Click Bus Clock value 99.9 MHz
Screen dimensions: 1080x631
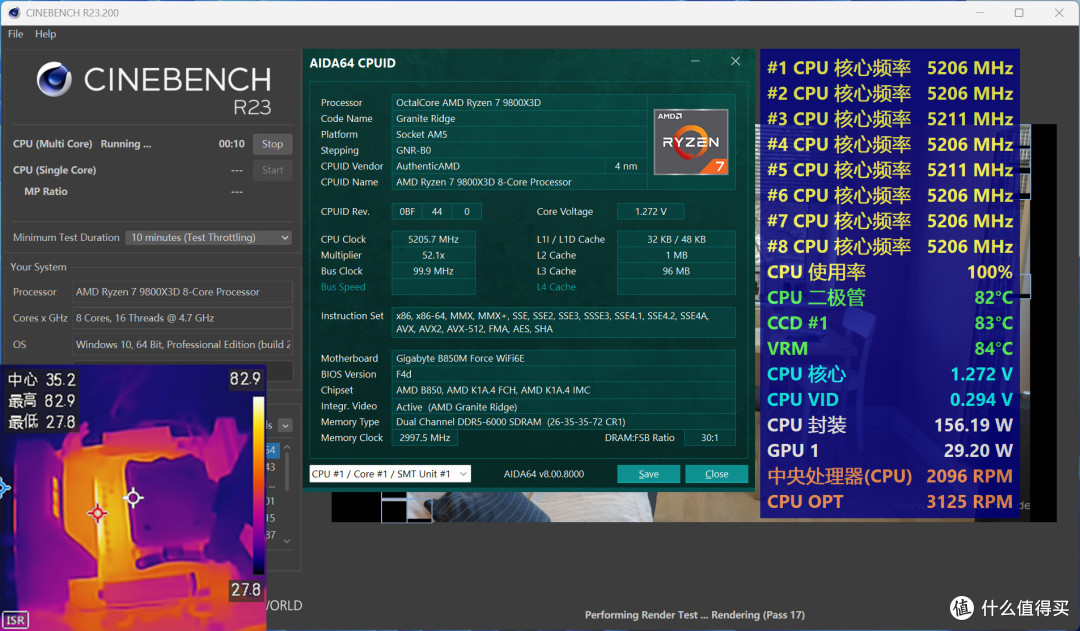(x=433, y=271)
